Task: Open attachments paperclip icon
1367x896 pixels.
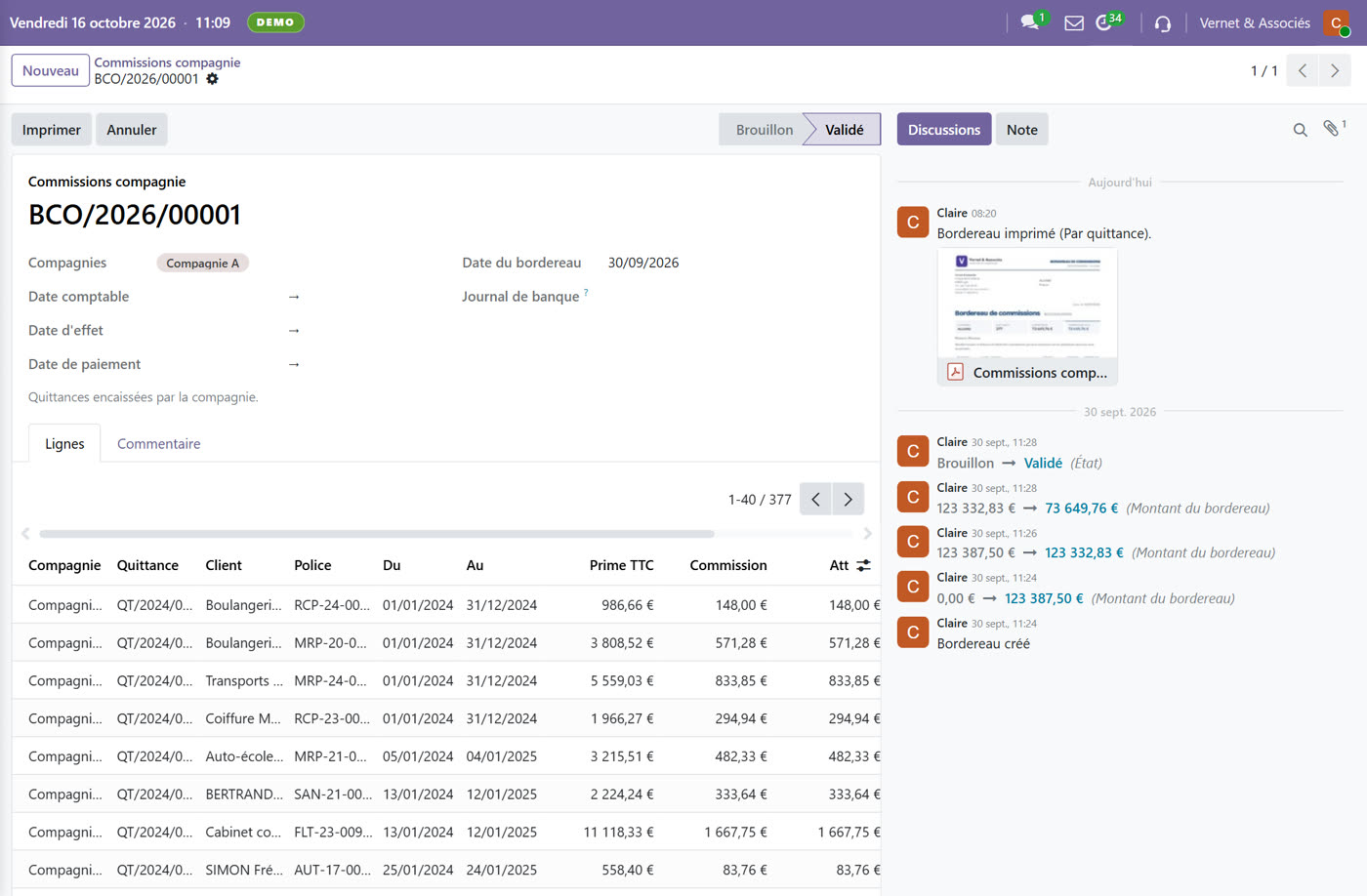Action: tap(1331, 129)
